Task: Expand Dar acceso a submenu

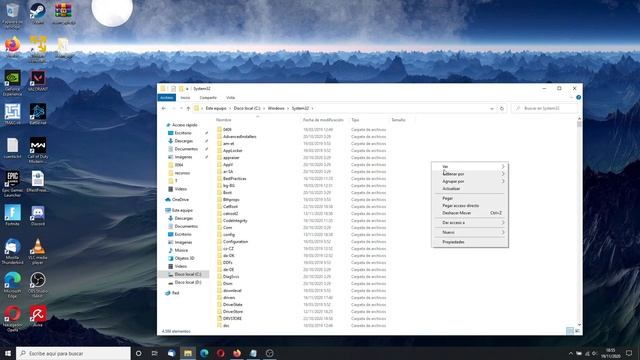Action: click(470, 223)
